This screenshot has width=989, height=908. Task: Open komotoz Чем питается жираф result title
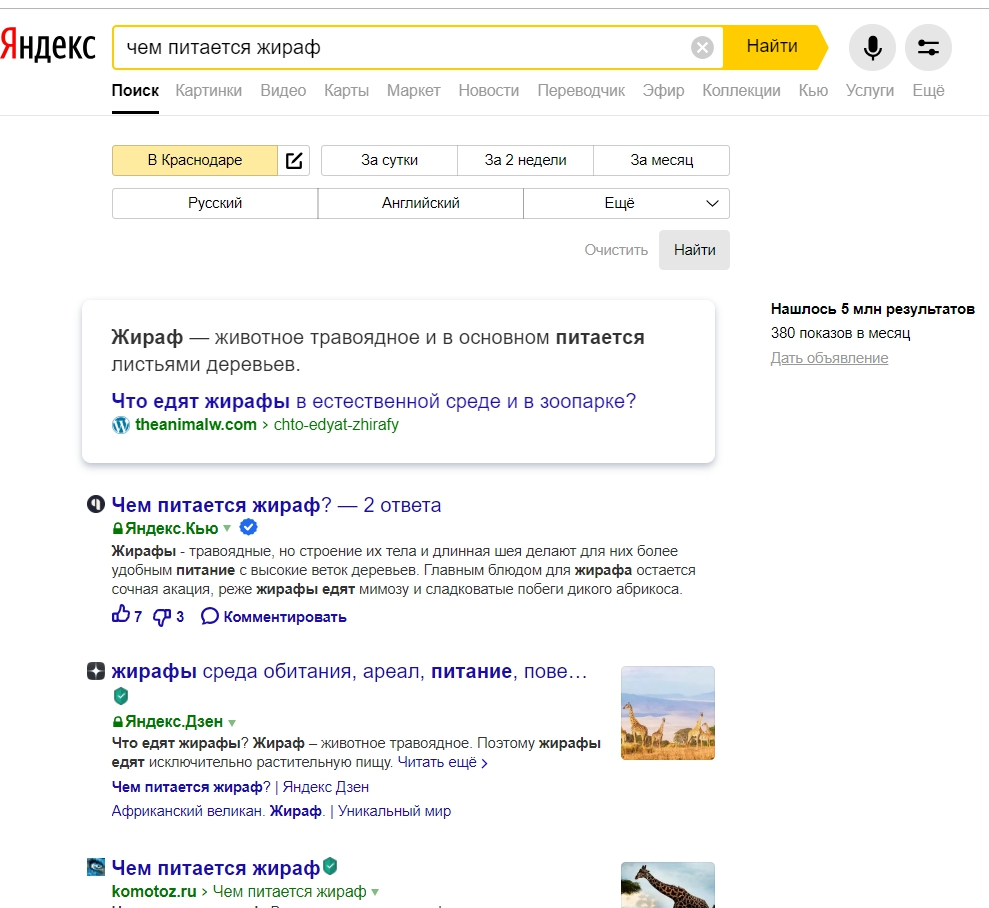pos(216,868)
